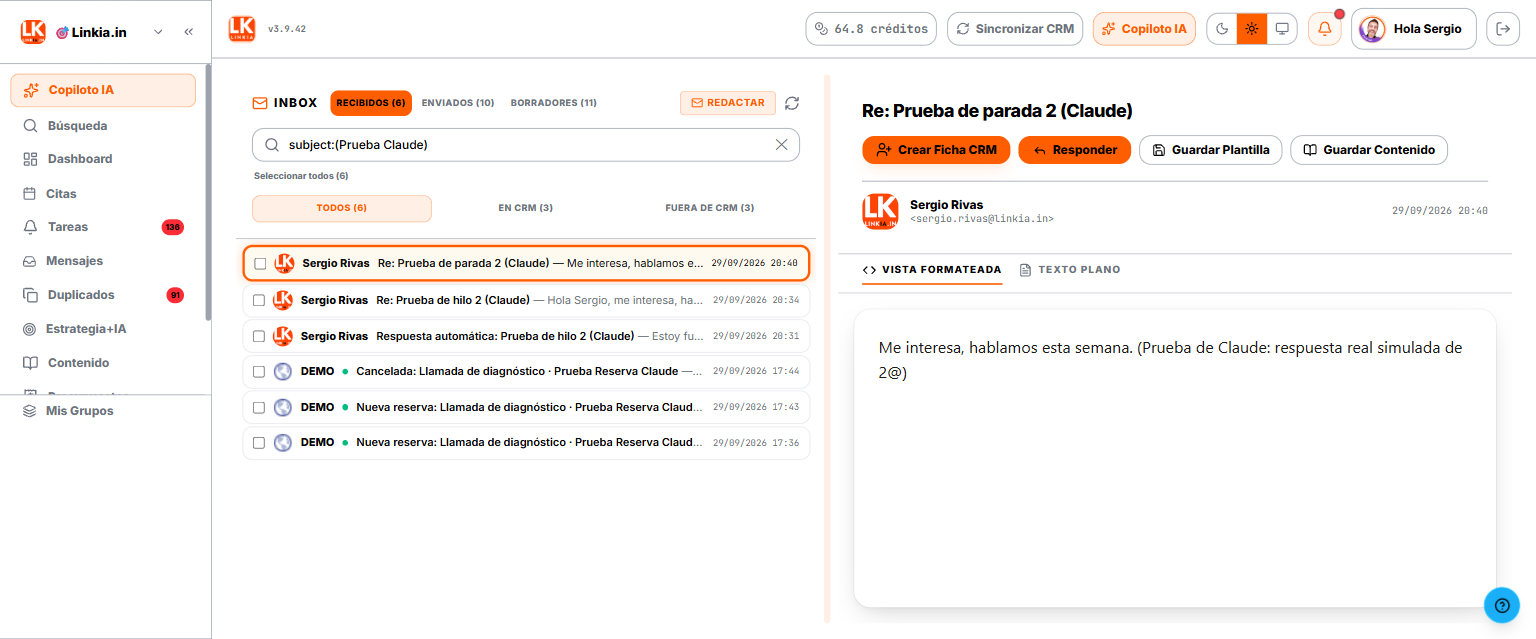Click globe avatar on 17:36 email row
Viewport: 1536px width, 639px height.
pyautogui.click(x=283, y=442)
